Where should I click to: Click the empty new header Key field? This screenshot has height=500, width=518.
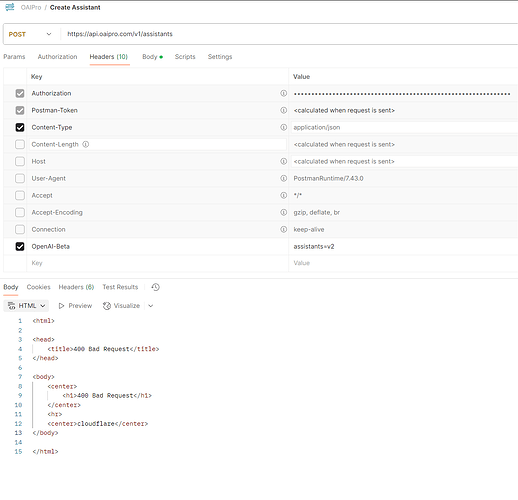(157, 263)
